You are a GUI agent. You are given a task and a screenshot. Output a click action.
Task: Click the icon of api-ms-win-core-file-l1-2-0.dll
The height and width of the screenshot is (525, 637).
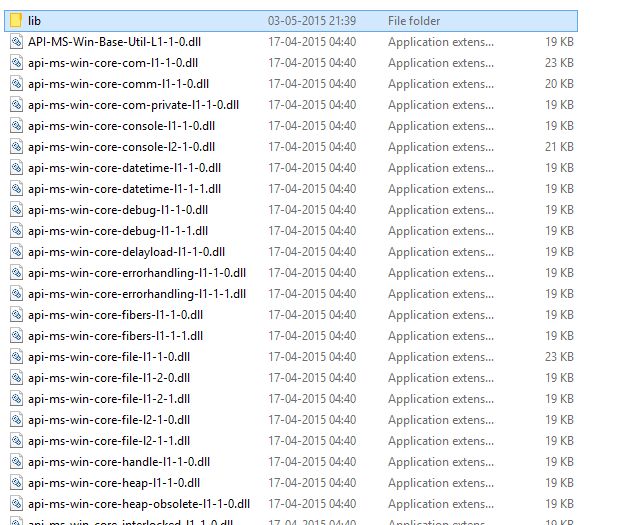click(x=16, y=378)
